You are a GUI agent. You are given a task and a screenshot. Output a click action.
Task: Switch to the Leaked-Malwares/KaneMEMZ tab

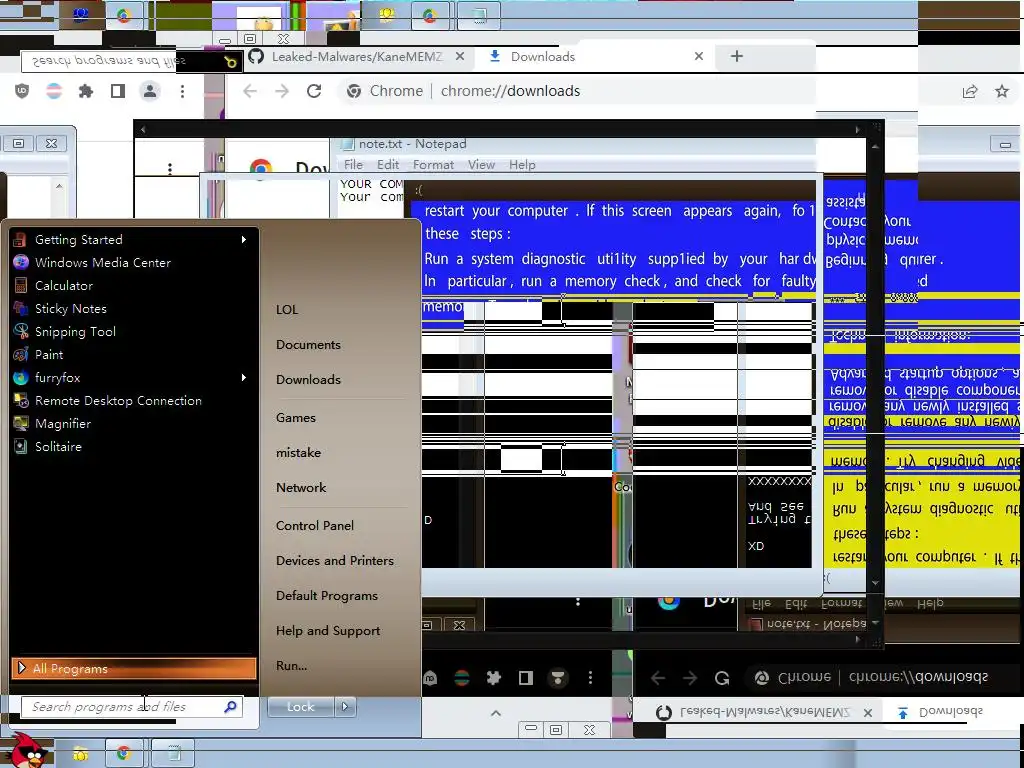pos(357,56)
